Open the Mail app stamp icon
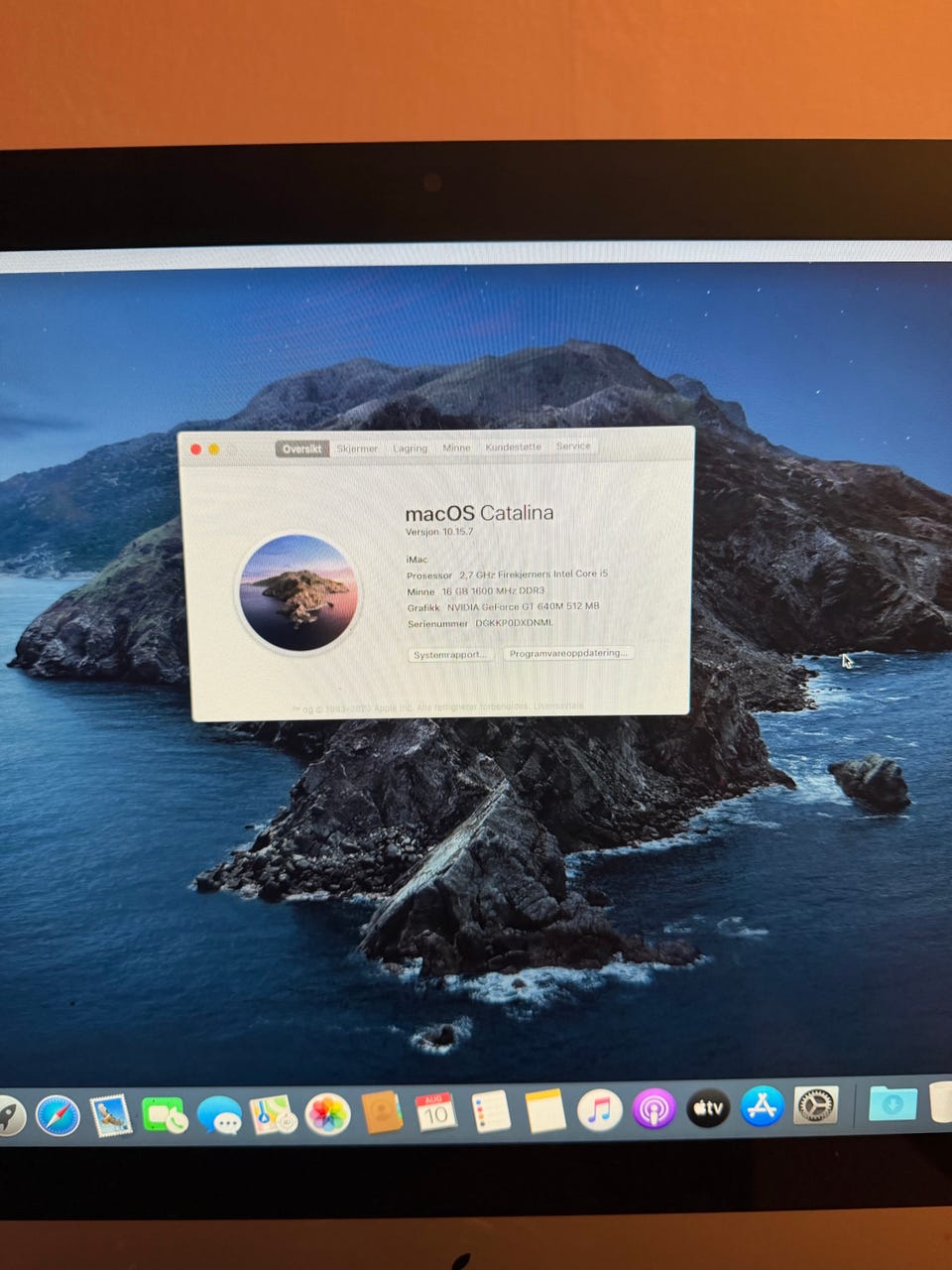The image size is (952, 1270). point(110,1115)
